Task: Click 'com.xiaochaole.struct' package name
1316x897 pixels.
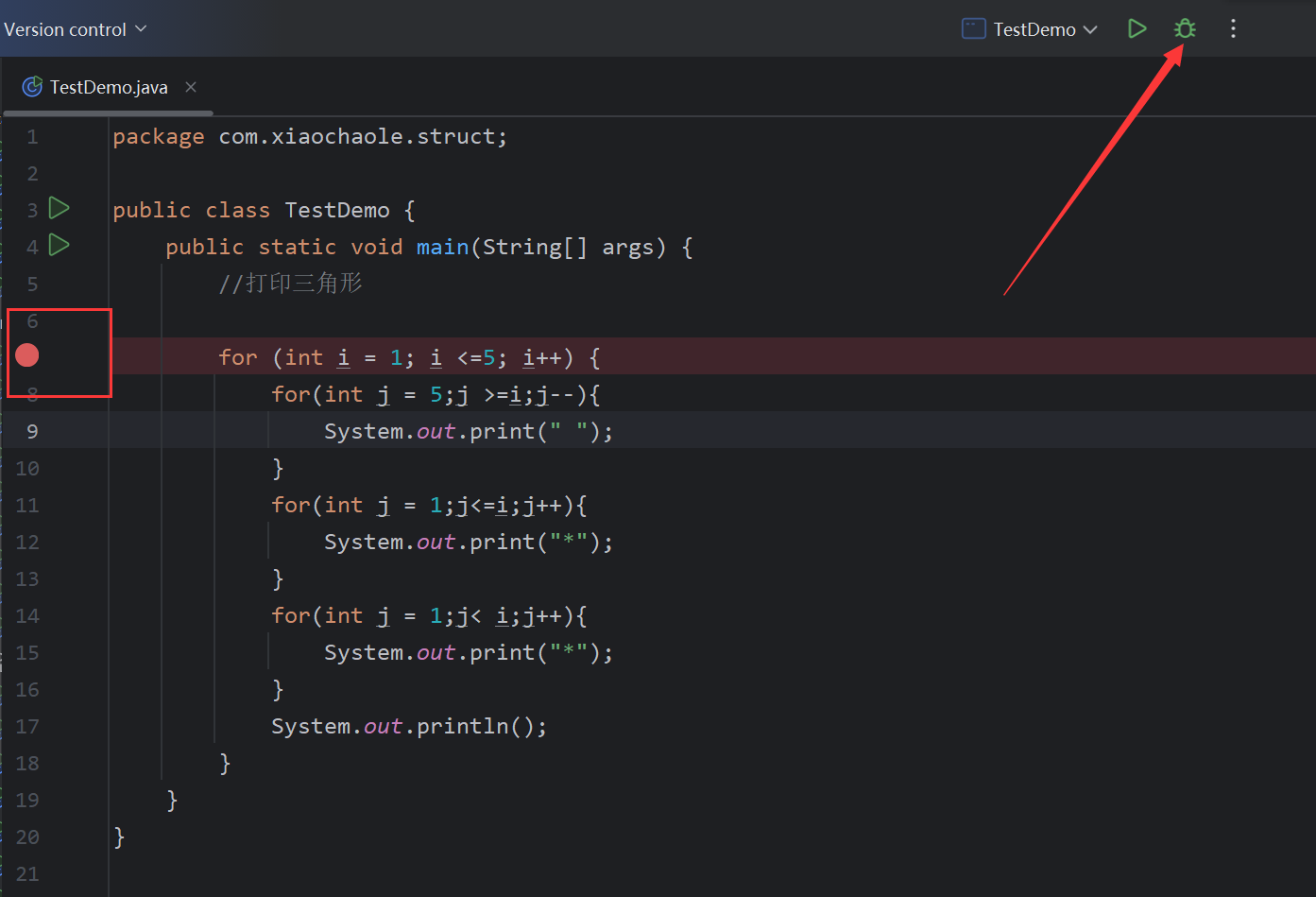Action: click(357, 136)
